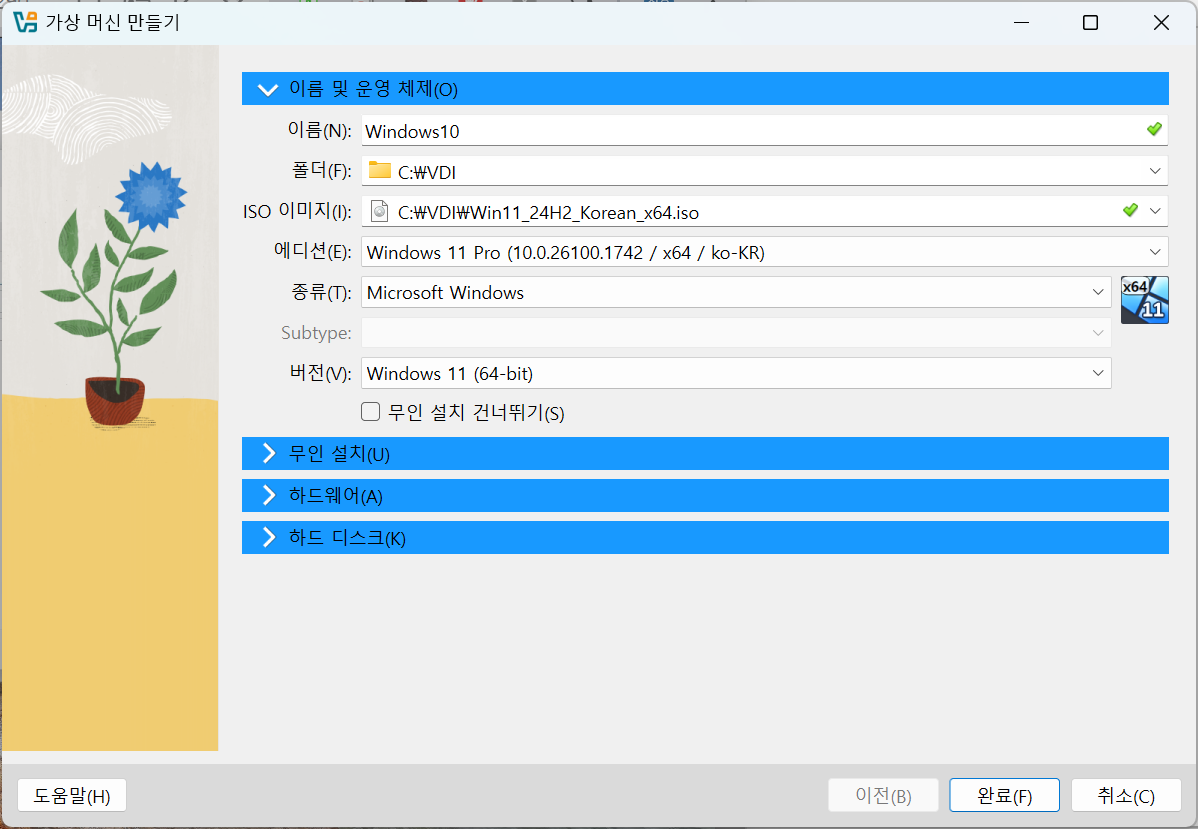The width and height of the screenshot is (1198, 829).
Task: Minimize the 가상 머신 만들기 window
Action: [1022, 23]
